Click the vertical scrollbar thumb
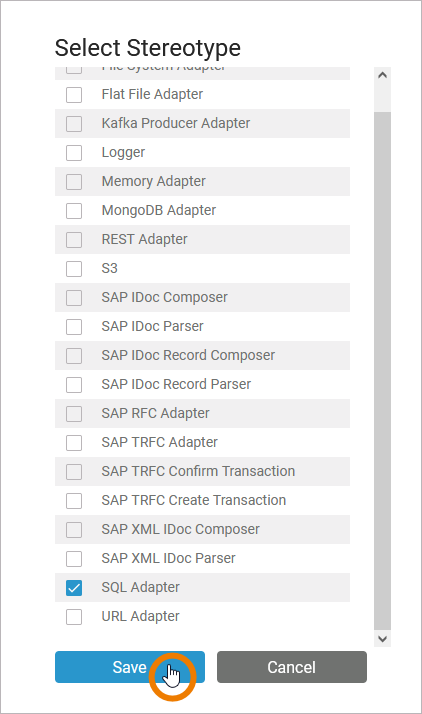The image size is (422, 714). pos(382,371)
